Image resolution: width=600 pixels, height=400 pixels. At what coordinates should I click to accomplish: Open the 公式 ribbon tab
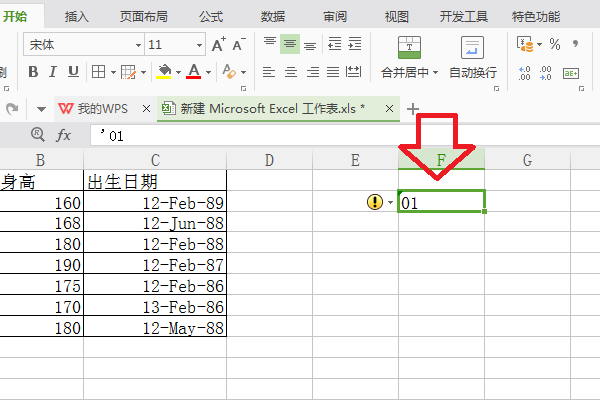click(211, 16)
